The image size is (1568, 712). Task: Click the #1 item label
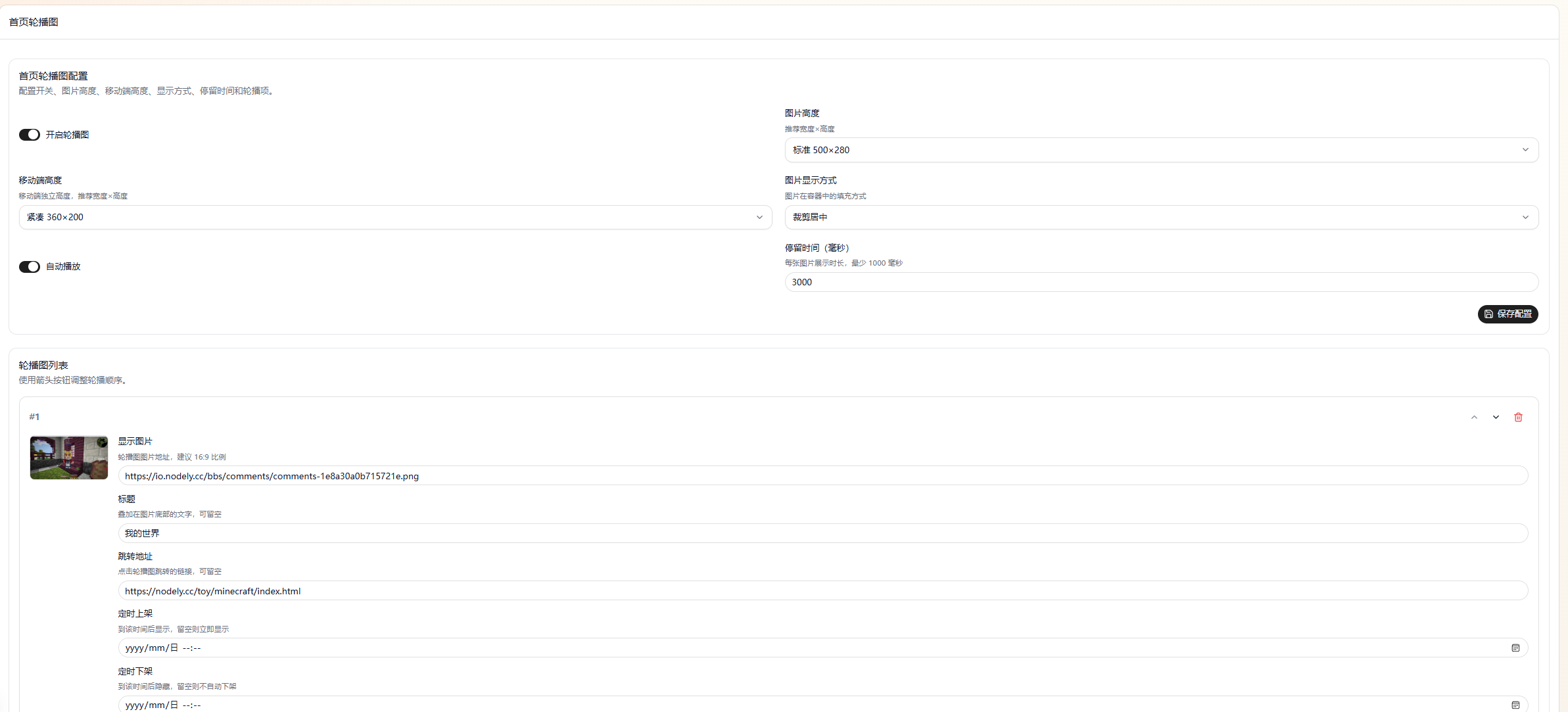click(x=34, y=417)
